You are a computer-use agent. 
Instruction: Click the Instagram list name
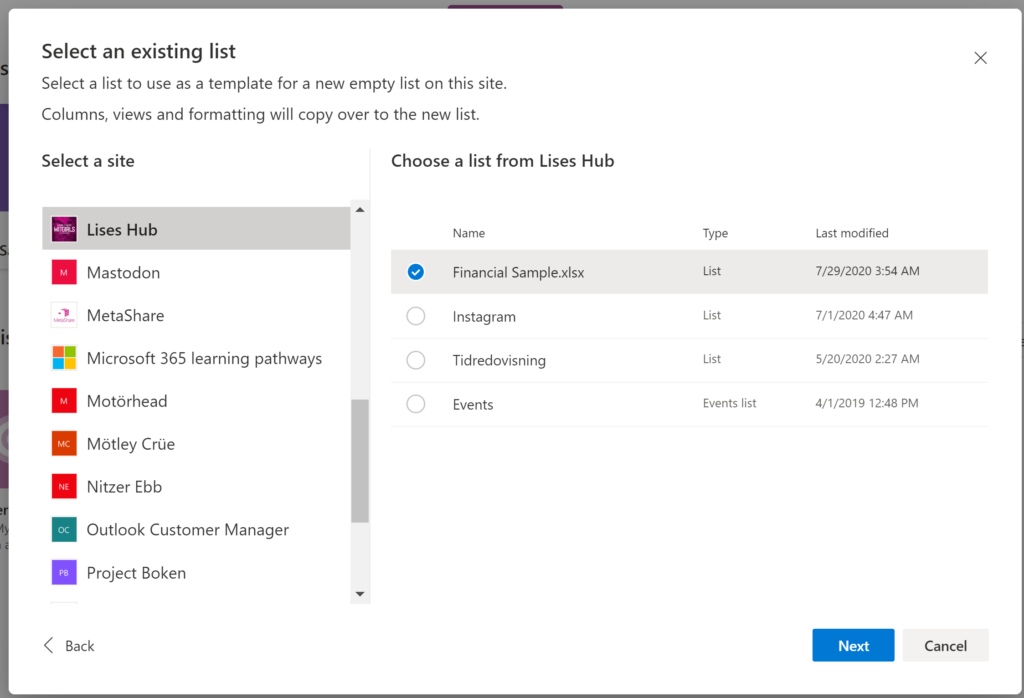[484, 317]
